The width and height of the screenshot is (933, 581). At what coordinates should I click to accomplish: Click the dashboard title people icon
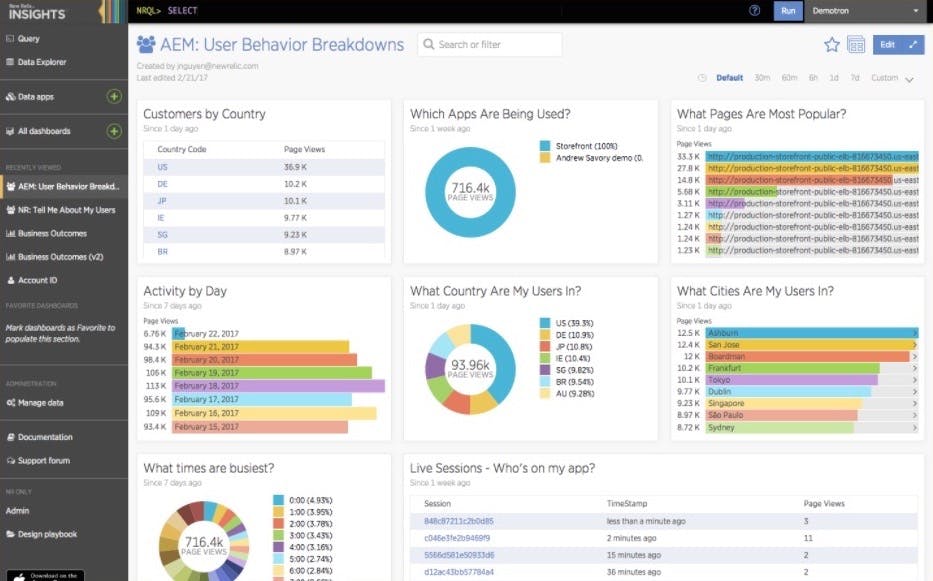(x=146, y=45)
